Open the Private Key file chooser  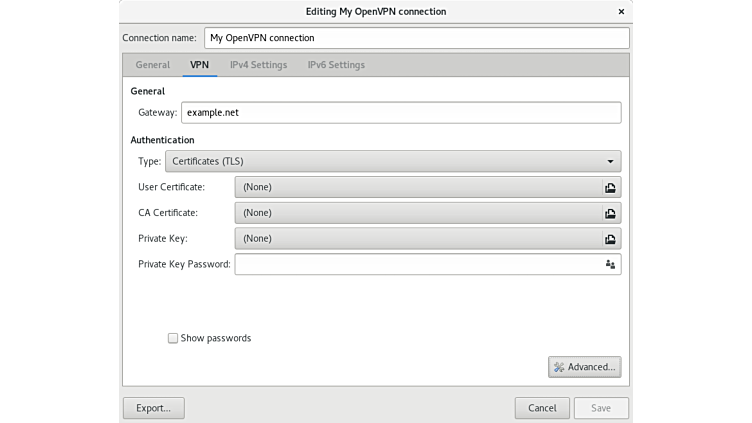pyautogui.click(x=417, y=239)
